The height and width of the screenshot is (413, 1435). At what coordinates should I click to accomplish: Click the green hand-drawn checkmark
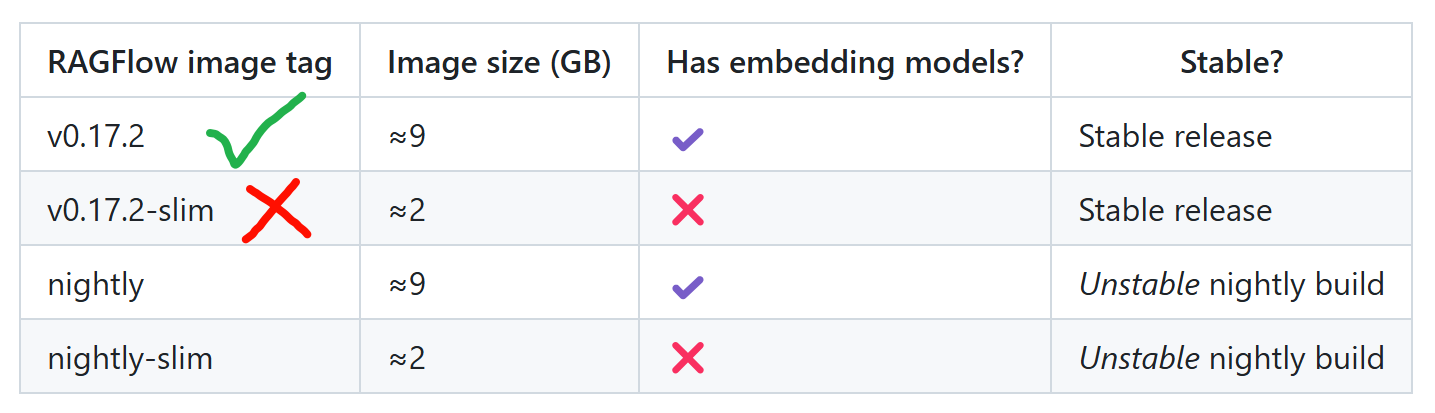coord(248,133)
